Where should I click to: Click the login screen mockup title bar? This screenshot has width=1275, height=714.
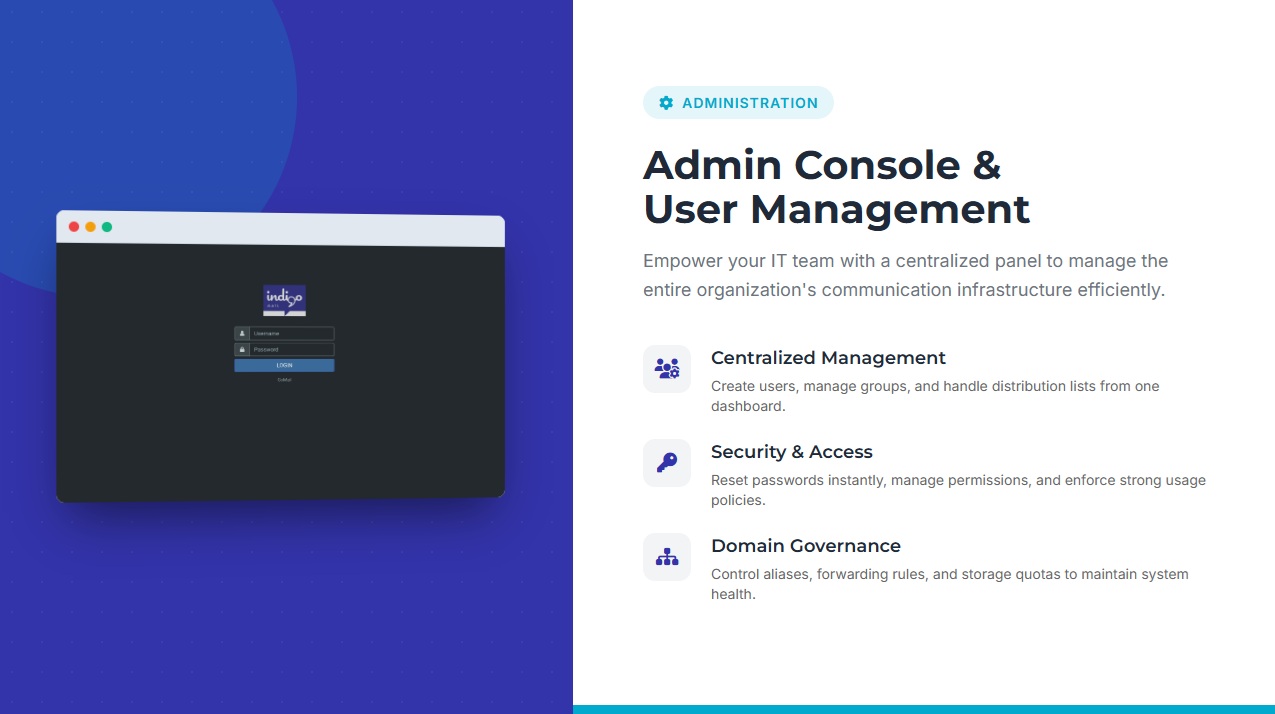(x=300, y=229)
